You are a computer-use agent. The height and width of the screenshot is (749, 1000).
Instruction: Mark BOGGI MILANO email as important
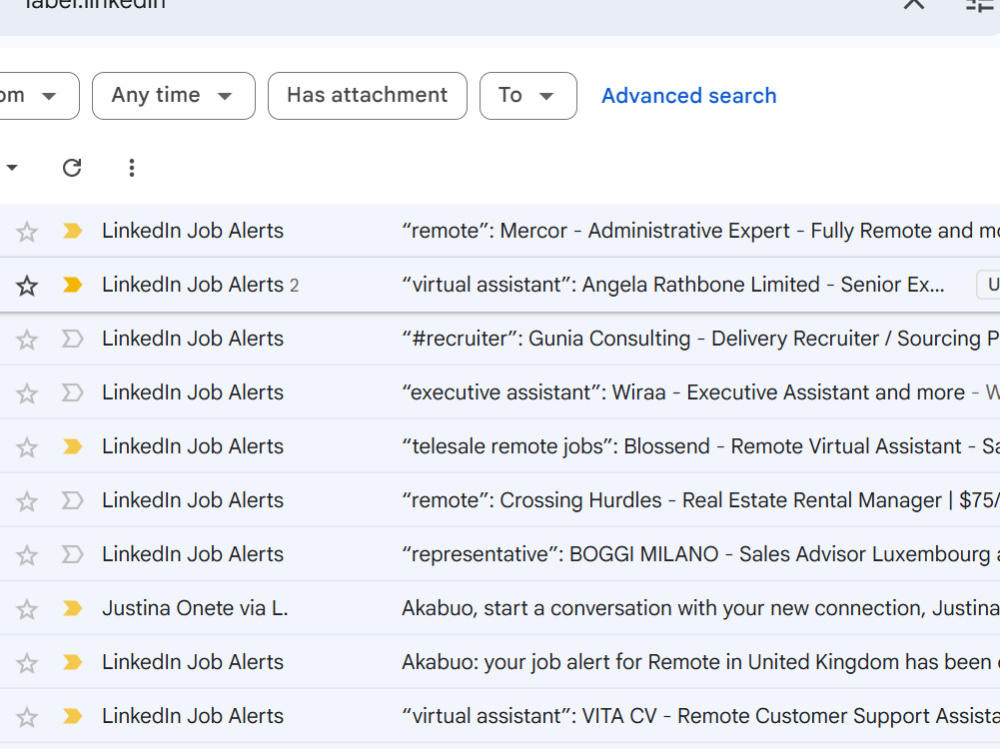point(73,554)
